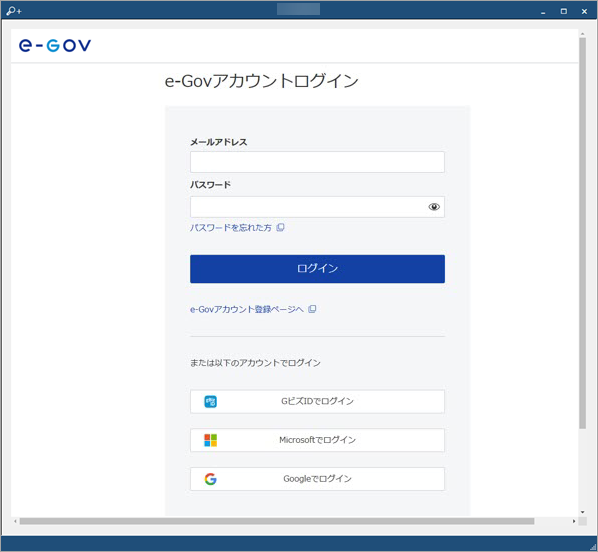Click the resize grip in bottom corner

pos(592,546)
